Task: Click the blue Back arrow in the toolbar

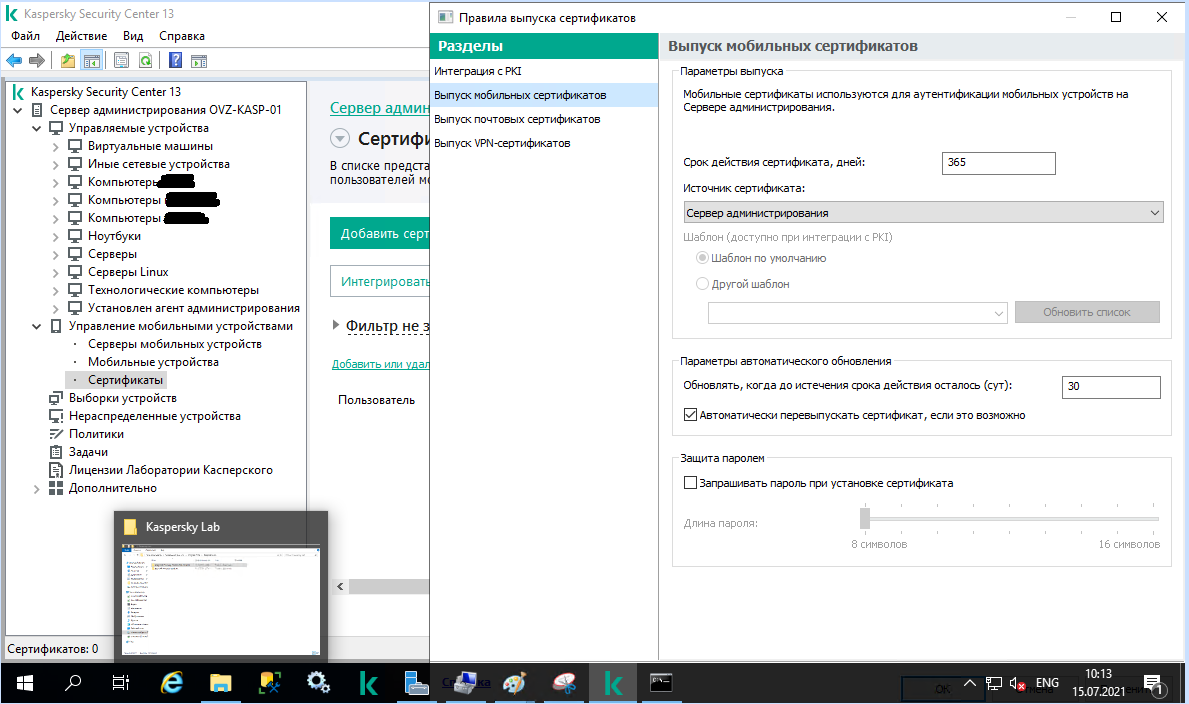Action: [x=14, y=61]
